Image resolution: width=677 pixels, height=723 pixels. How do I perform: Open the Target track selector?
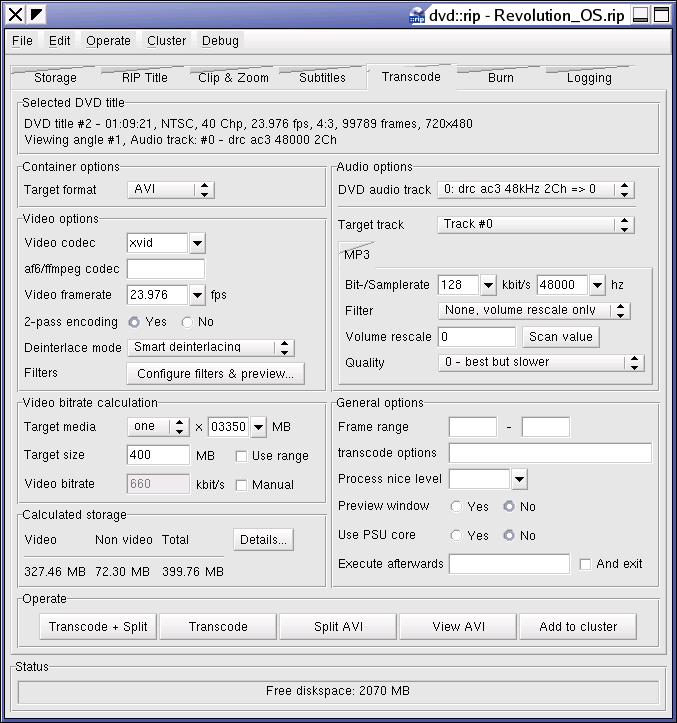pyautogui.click(x=536, y=225)
